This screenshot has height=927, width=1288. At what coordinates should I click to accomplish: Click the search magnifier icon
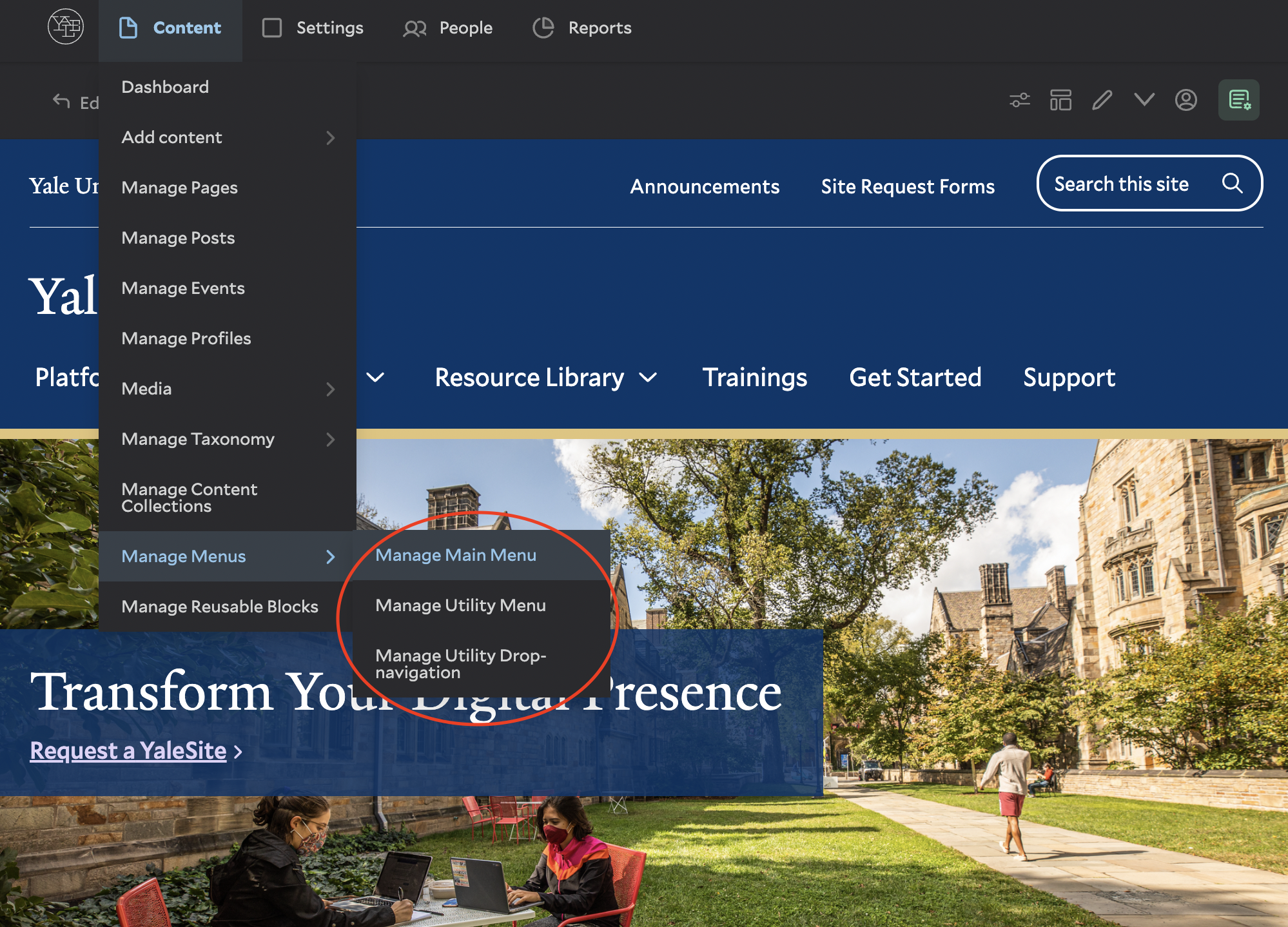click(1232, 183)
